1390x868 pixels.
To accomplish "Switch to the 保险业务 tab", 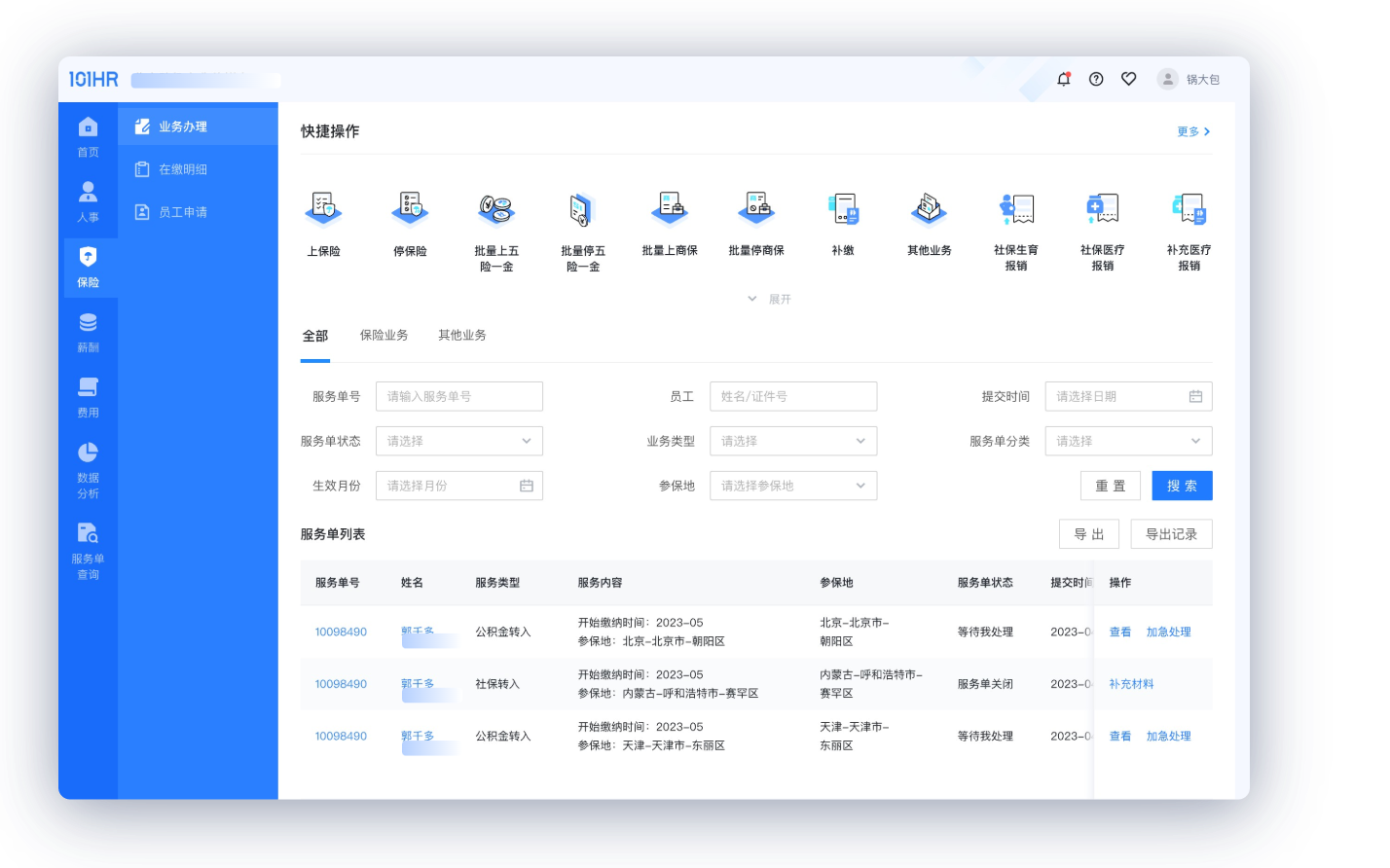I will coord(384,335).
